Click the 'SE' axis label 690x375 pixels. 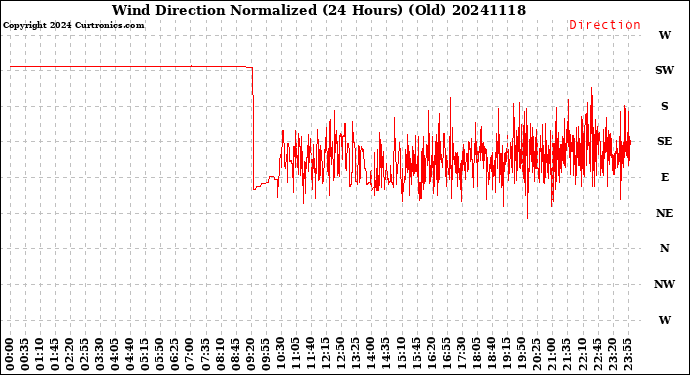[x=664, y=141]
